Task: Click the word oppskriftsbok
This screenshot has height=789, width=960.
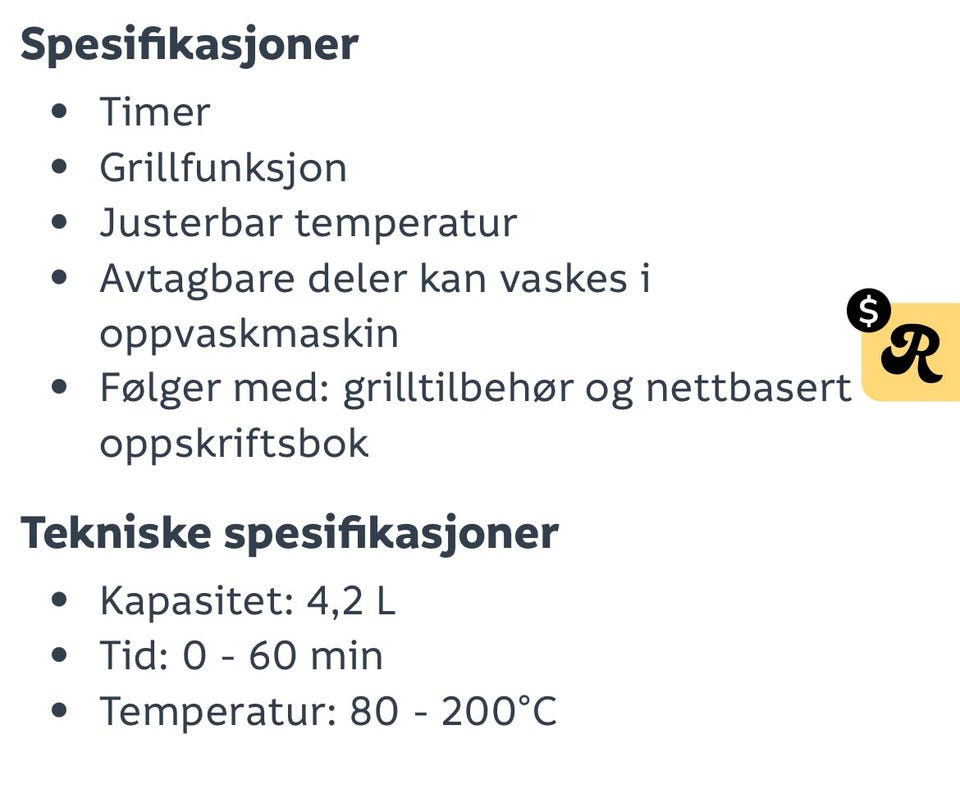Action: (x=234, y=443)
